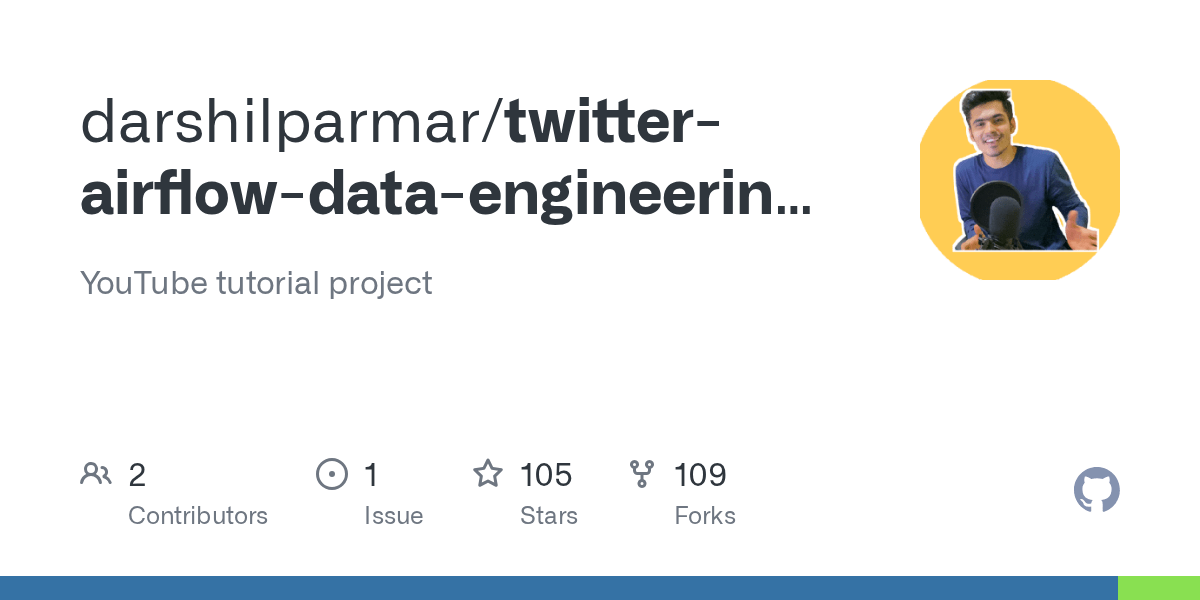Click the GitHub Octocat logo

click(1096, 491)
